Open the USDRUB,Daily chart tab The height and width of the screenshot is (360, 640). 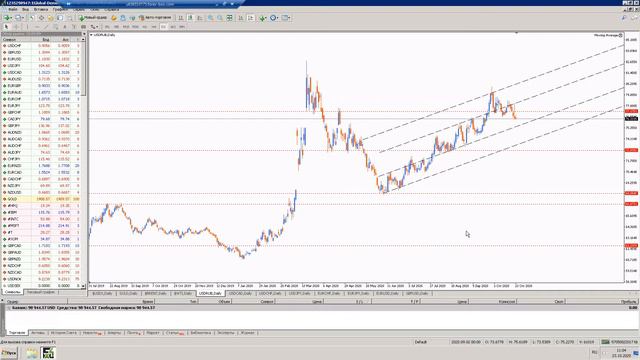[x=210, y=293]
